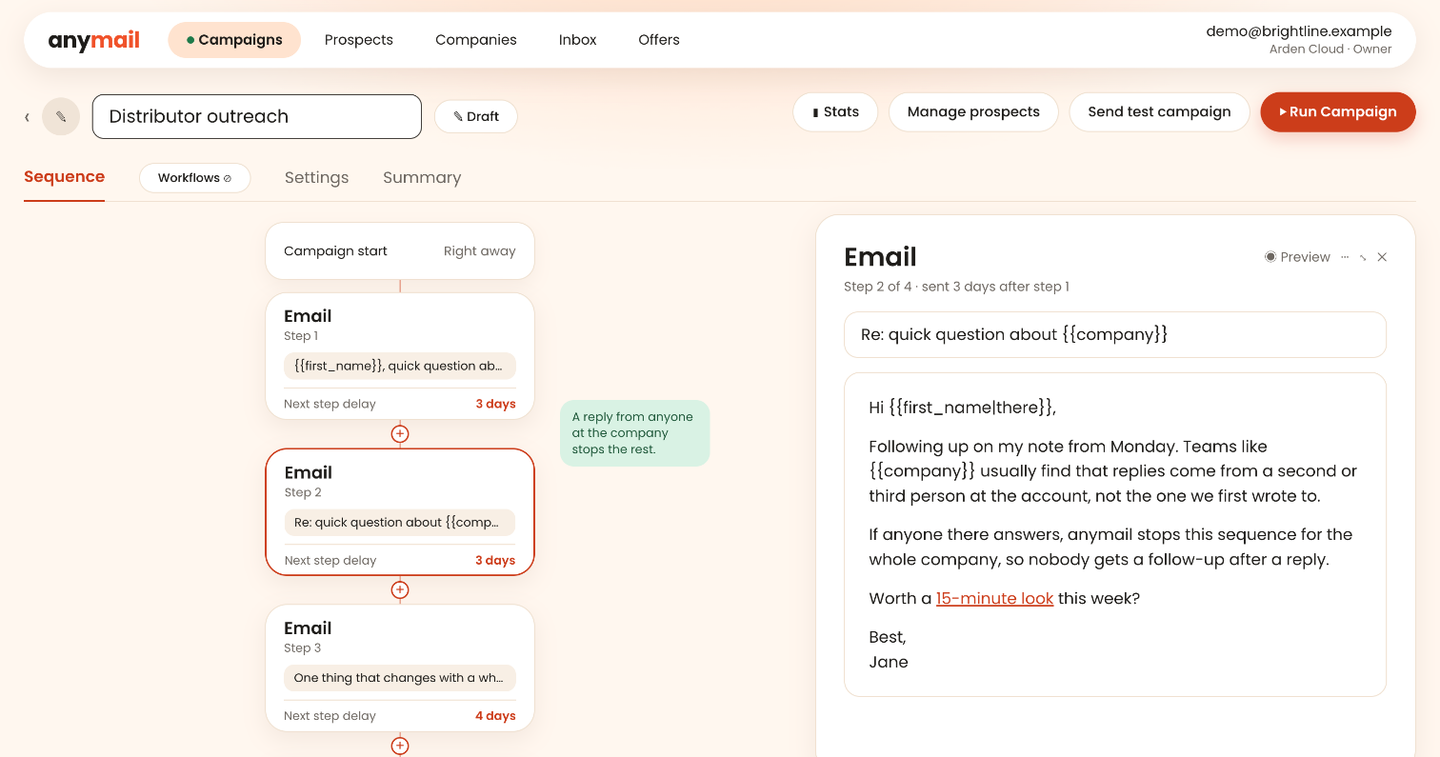The width and height of the screenshot is (1440, 757).
Task: Open the more options ellipsis in Email panel
Action: [1346, 257]
